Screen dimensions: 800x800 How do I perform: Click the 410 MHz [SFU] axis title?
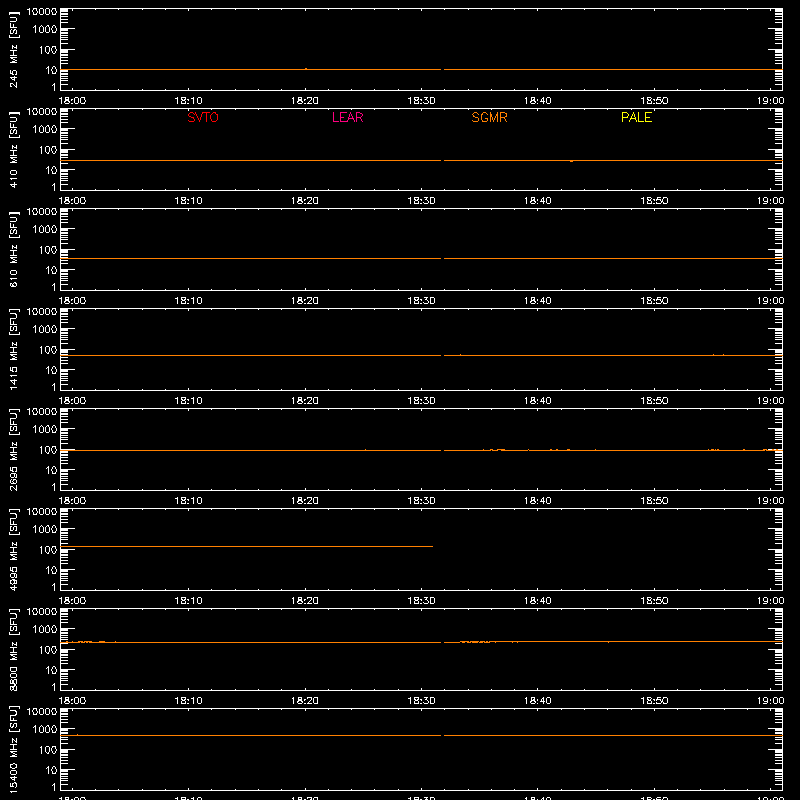point(13,149)
